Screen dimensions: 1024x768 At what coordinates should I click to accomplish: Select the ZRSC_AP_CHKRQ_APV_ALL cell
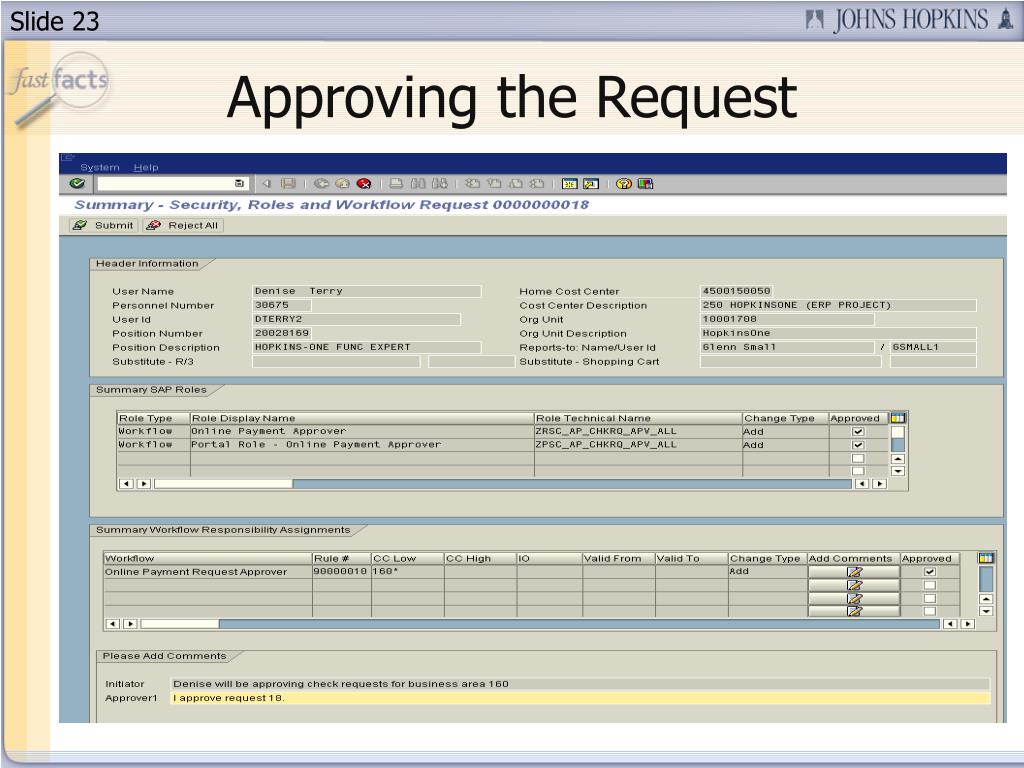tap(638, 431)
